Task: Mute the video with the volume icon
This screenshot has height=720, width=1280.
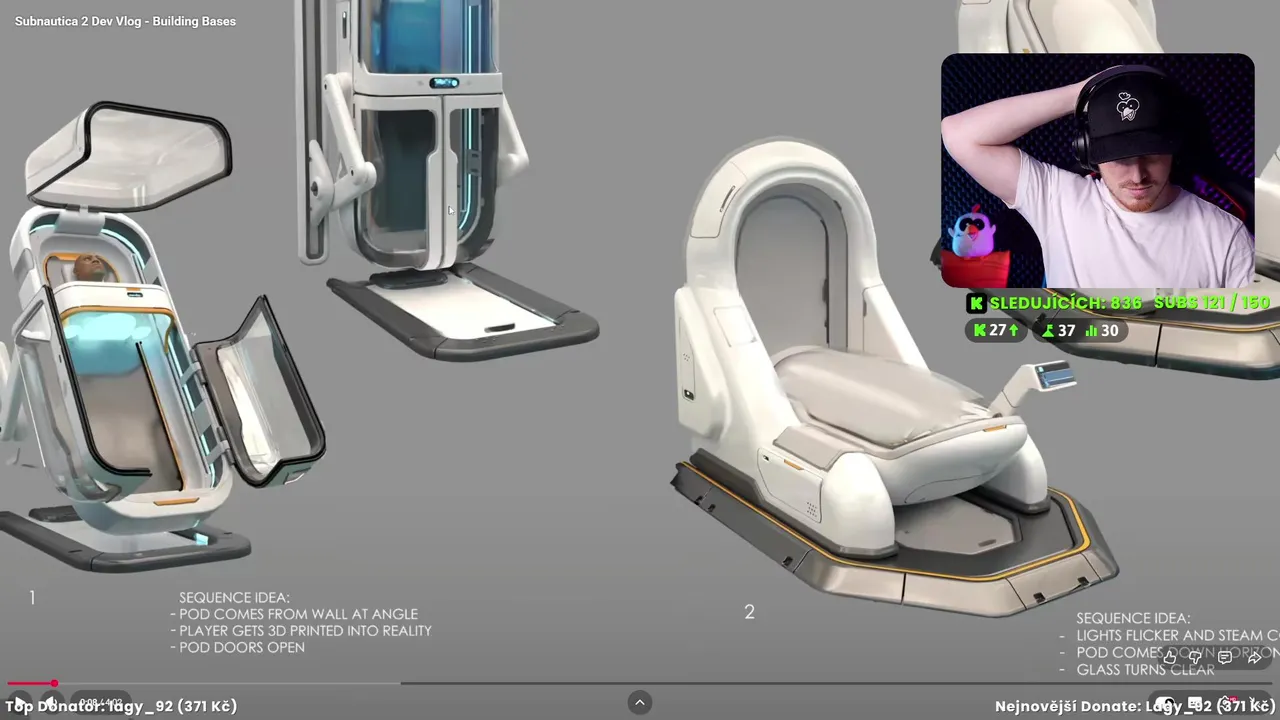Action: pyautogui.click(x=51, y=701)
